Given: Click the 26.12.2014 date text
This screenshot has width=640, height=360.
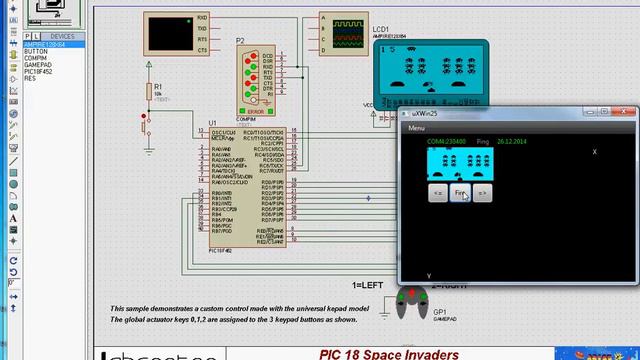Looking at the screenshot, I should click(512, 142).
